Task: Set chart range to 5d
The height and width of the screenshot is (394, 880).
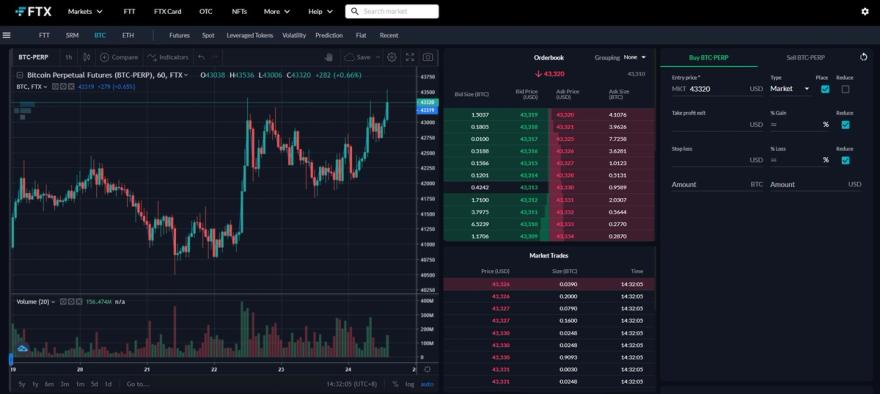Action: click(94, 384)
